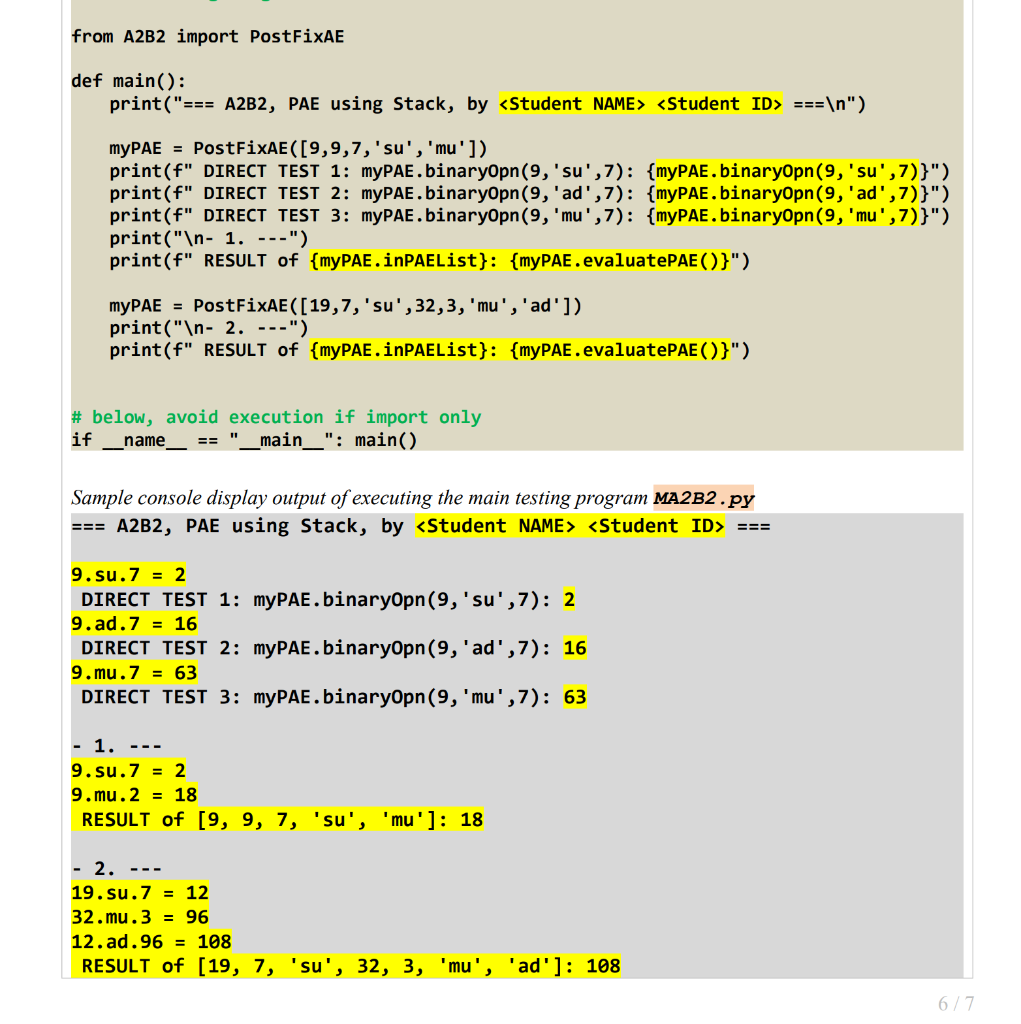Select the '19.su.7 = 12' output line
The height and width of the screenshot is (1024, 1021).
click(139, 892)
